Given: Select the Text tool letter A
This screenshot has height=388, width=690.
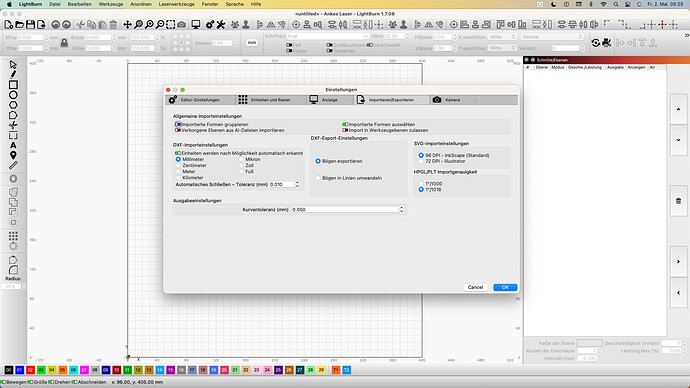Looking at the screenshot, I should point(13,145).
